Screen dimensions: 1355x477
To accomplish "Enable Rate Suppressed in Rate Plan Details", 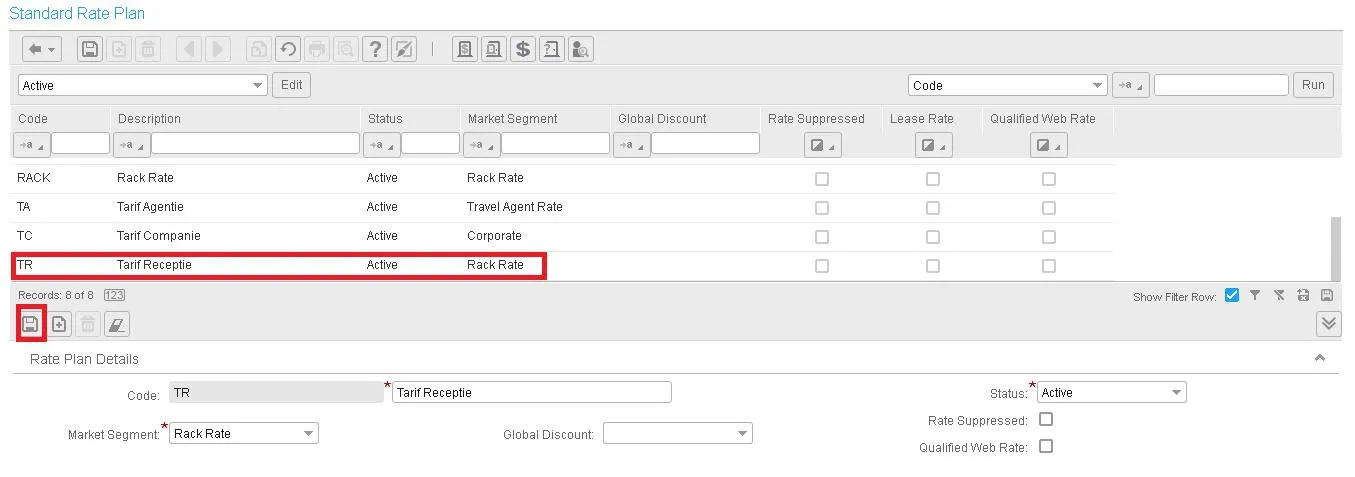I will click(x=1046, y=420).
